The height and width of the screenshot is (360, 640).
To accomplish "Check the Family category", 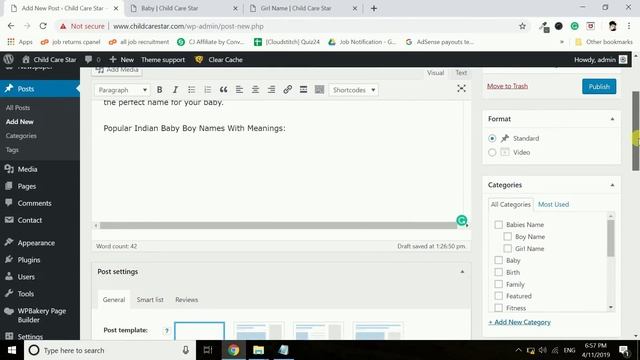I will tap(498, 284).
